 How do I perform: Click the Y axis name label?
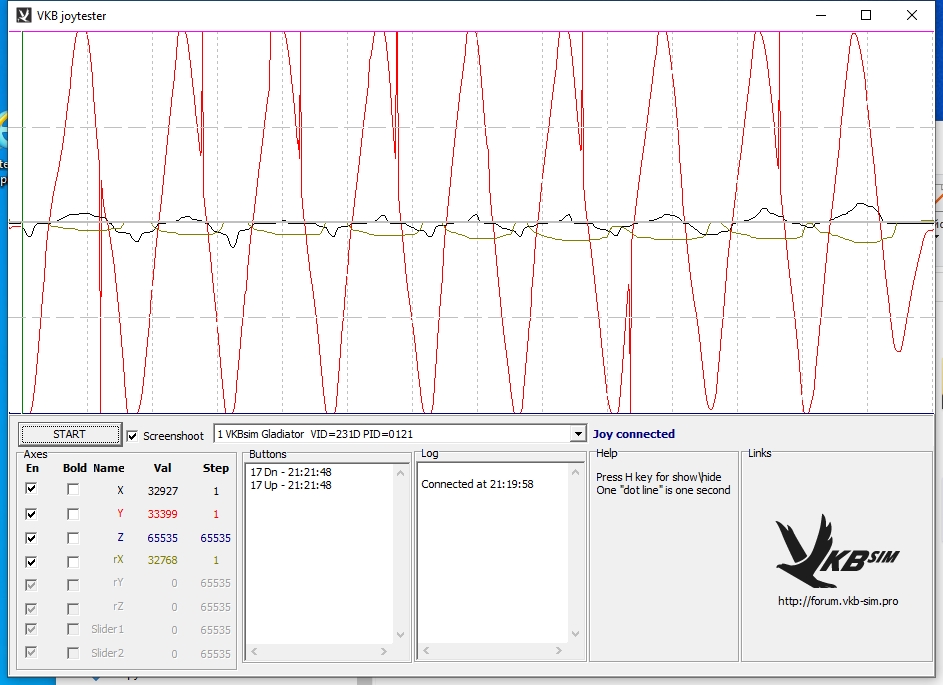pyautogui.click(x=120, y=513)
